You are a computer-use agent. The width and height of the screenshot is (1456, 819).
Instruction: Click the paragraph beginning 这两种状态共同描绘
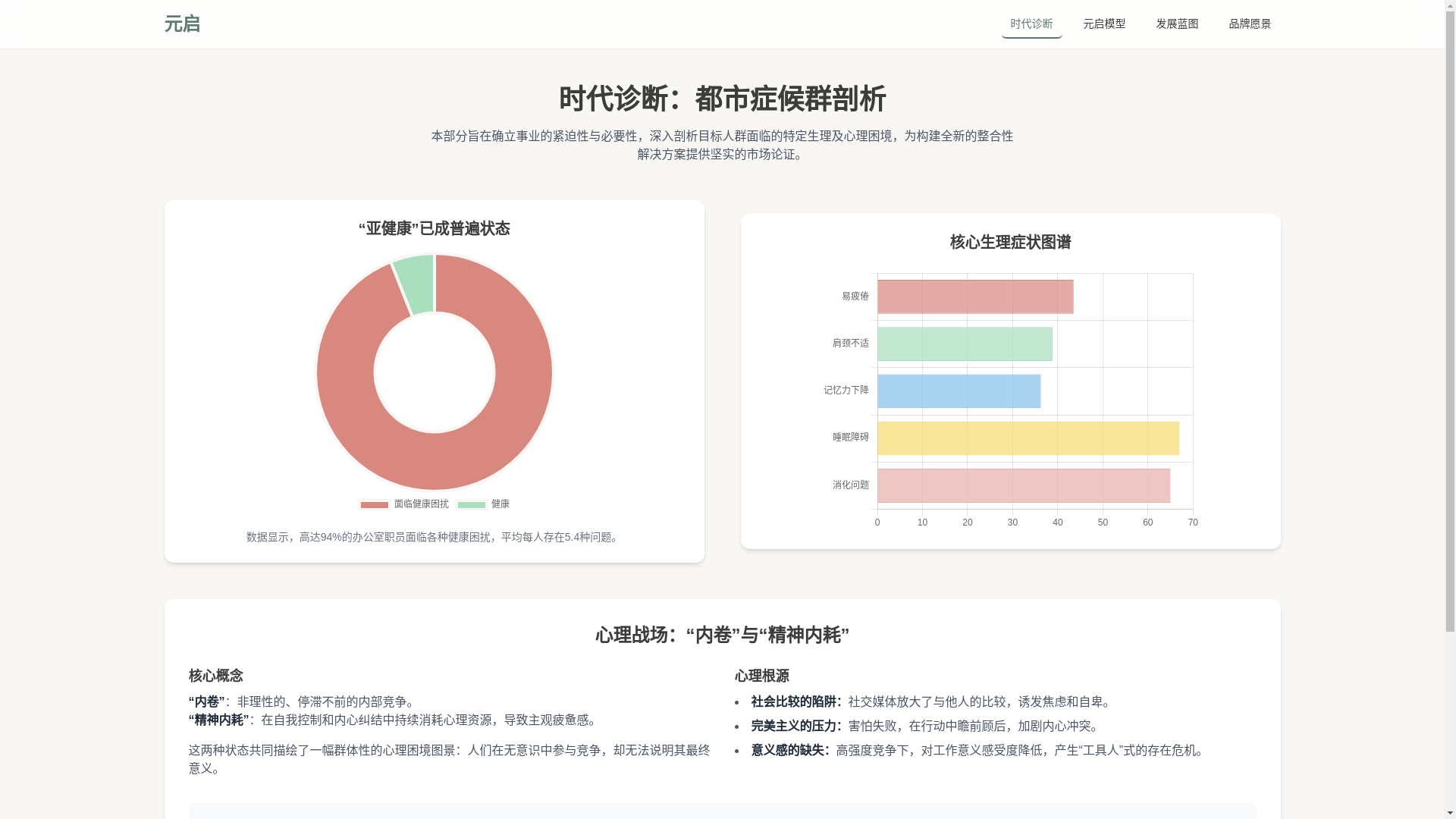pyautogui.click(x=450, y=759)
